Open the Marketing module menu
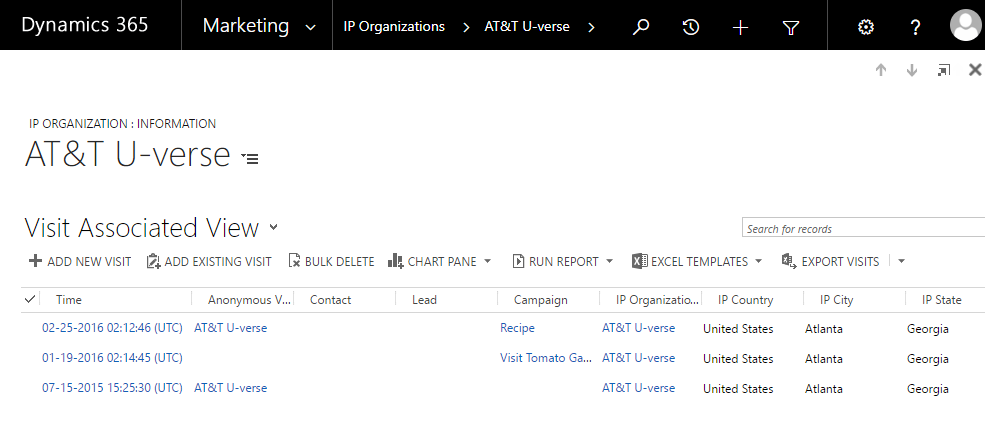The height and width of the screenshot is (421, 985). (246, 26)
